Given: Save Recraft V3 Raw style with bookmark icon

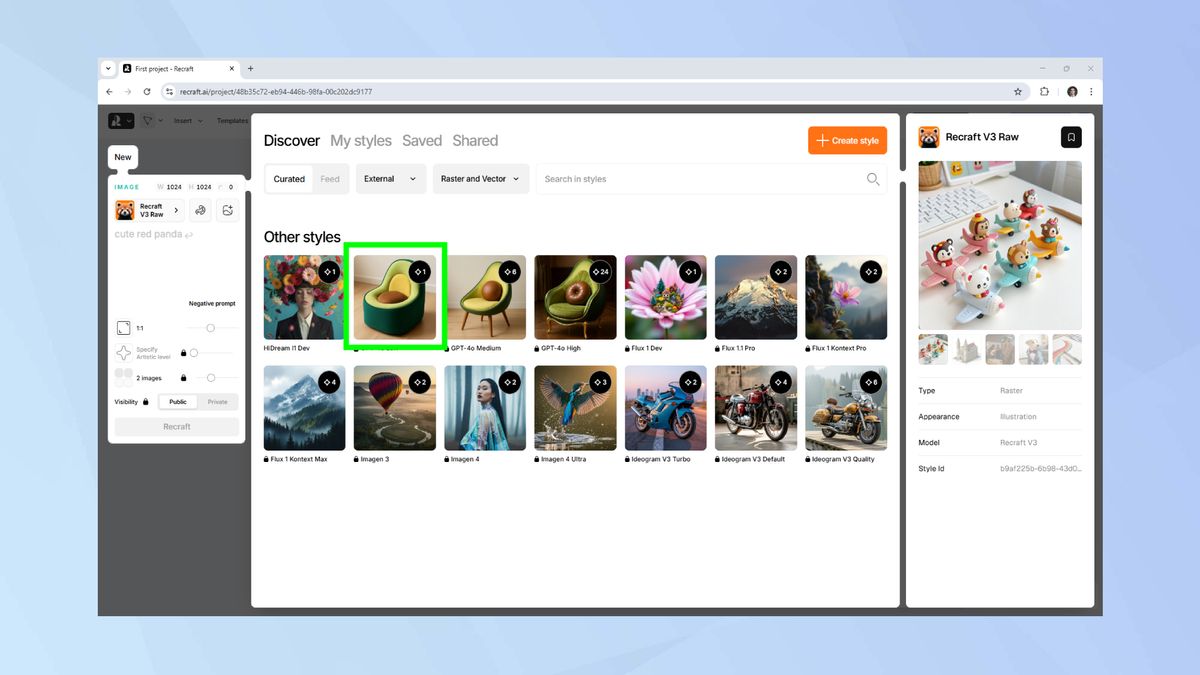Looking at the screenshot, I should coord(1071,137).
